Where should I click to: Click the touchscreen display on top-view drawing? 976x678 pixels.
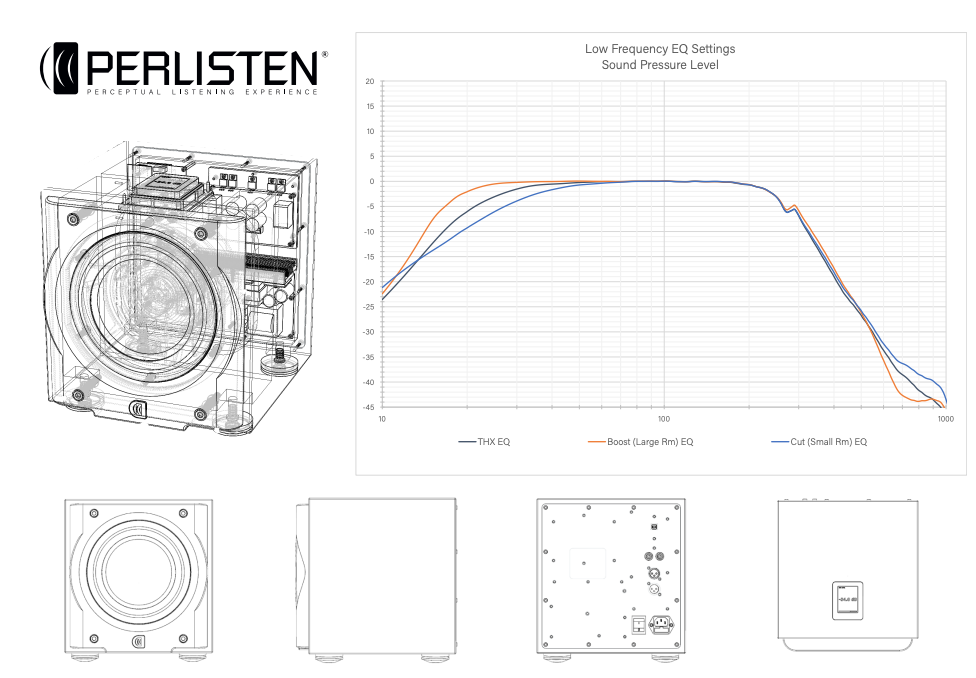tap(848, 598)
